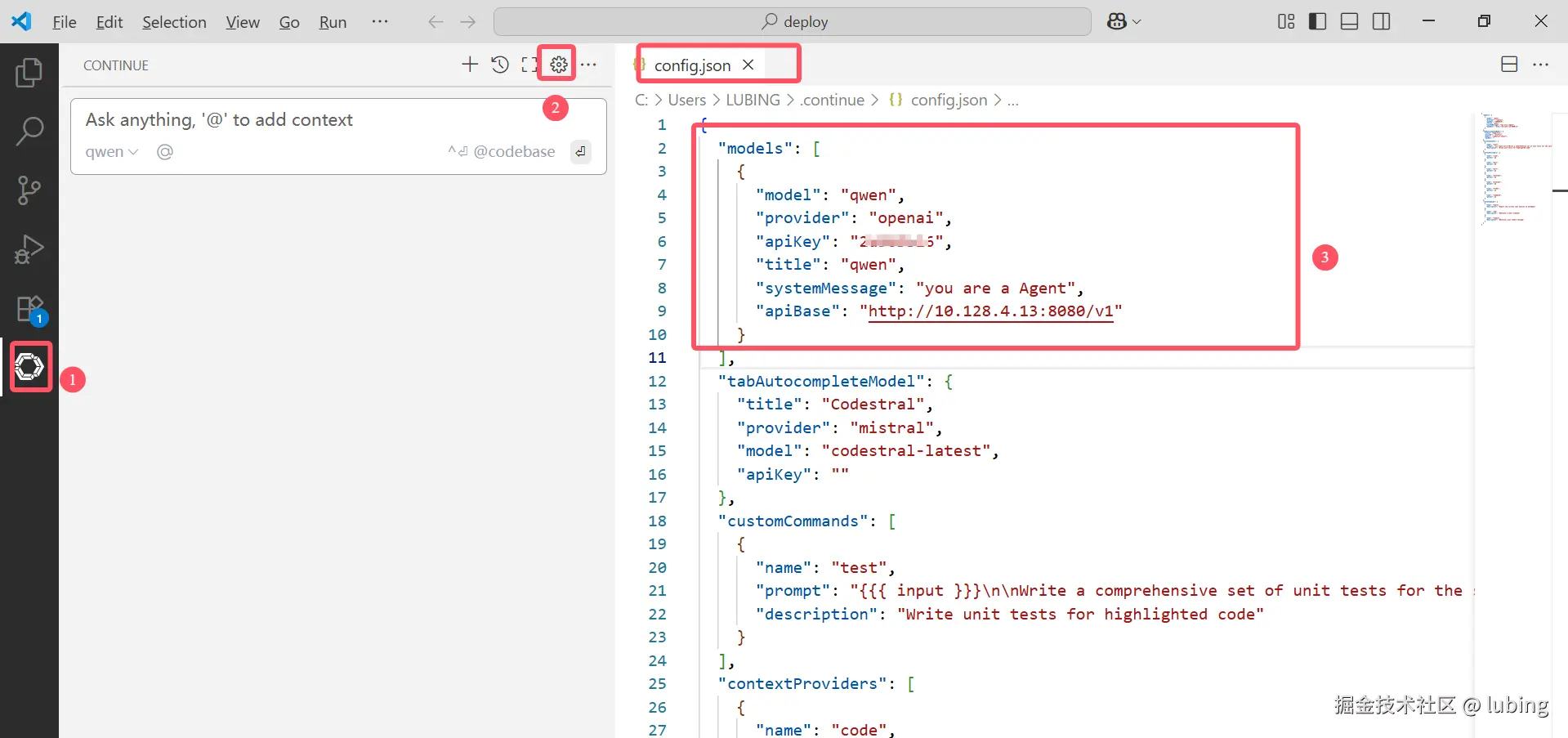1568x738 pixels.
Task: Split the editor using the layout icon
Action: (x=1509, y=65)
